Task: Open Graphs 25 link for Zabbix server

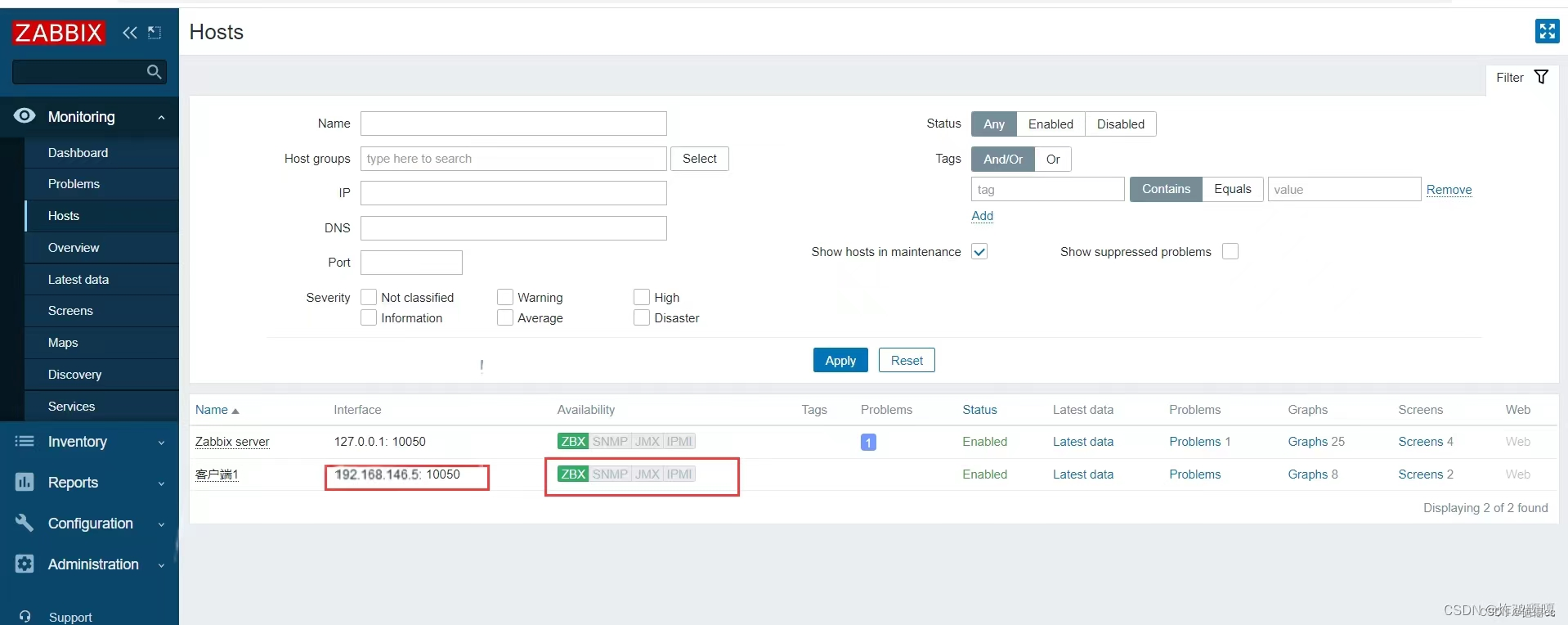Action: [x=1316, y=442]
